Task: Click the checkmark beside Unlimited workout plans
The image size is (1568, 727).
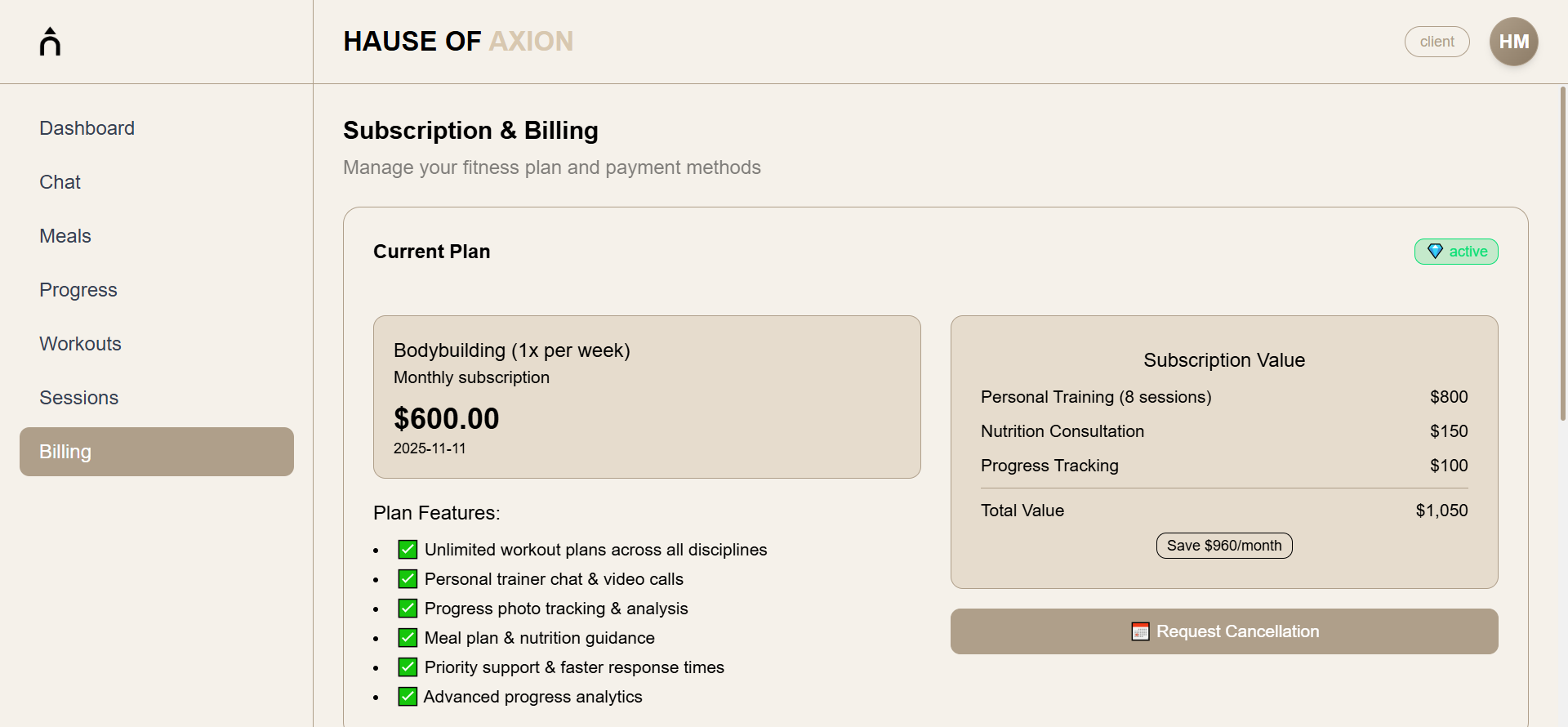Action: point(408,550)
